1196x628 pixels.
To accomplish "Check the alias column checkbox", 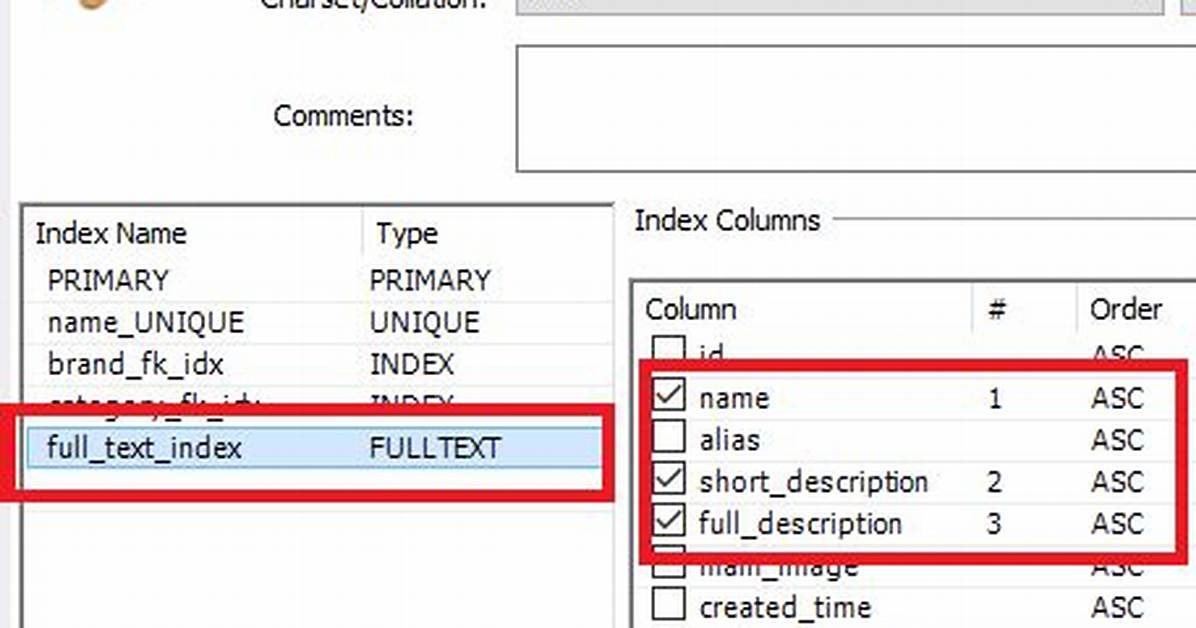I will click(669, 438).
